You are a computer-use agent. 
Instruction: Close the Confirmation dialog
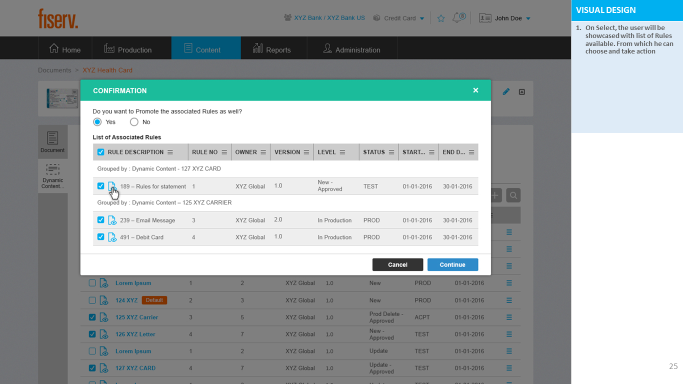[476, 90]
